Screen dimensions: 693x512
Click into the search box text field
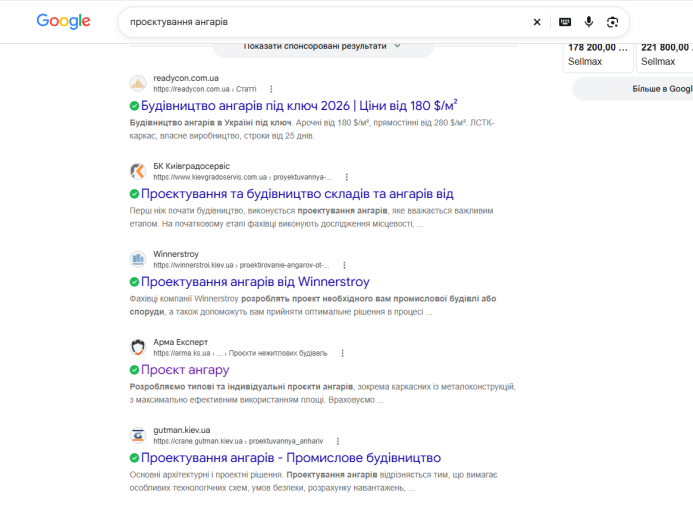coord(327,22)
